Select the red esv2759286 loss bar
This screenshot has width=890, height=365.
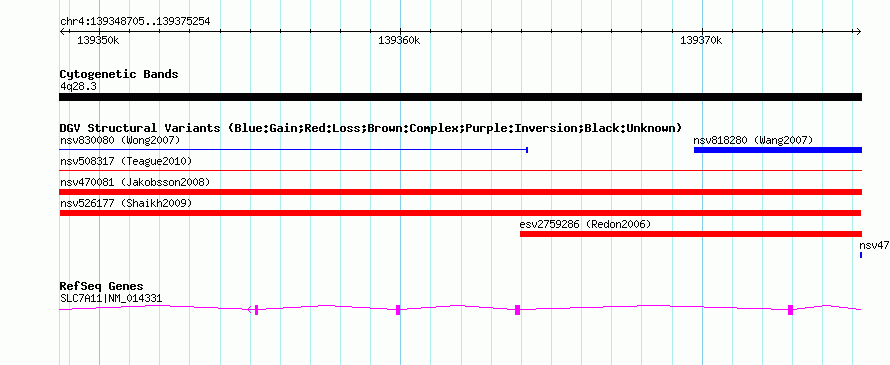[691, 234]
